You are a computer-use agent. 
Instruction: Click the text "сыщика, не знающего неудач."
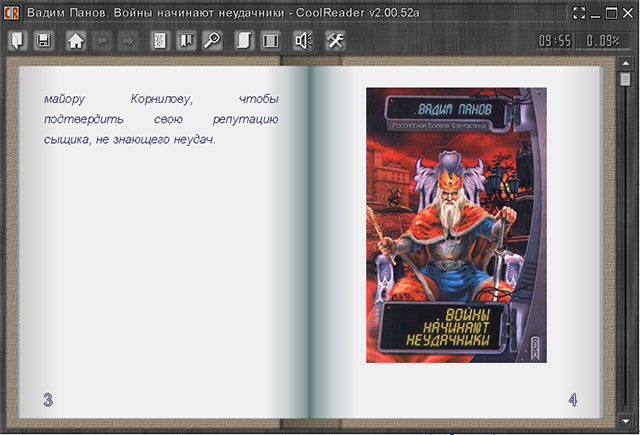pos(129,140)
